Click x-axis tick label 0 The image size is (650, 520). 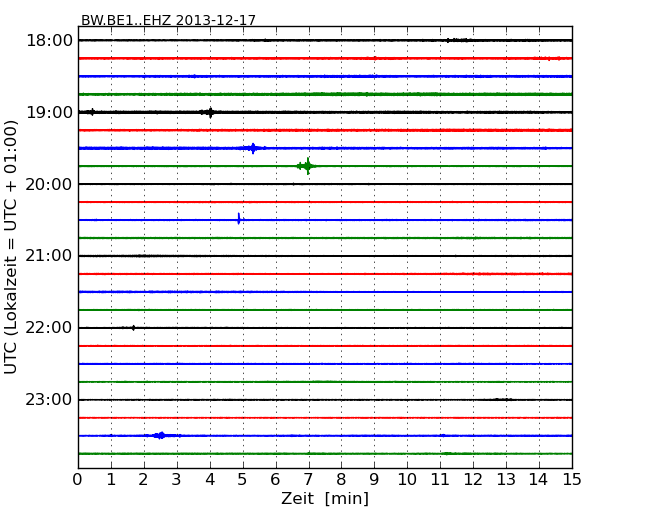point(78,480)
